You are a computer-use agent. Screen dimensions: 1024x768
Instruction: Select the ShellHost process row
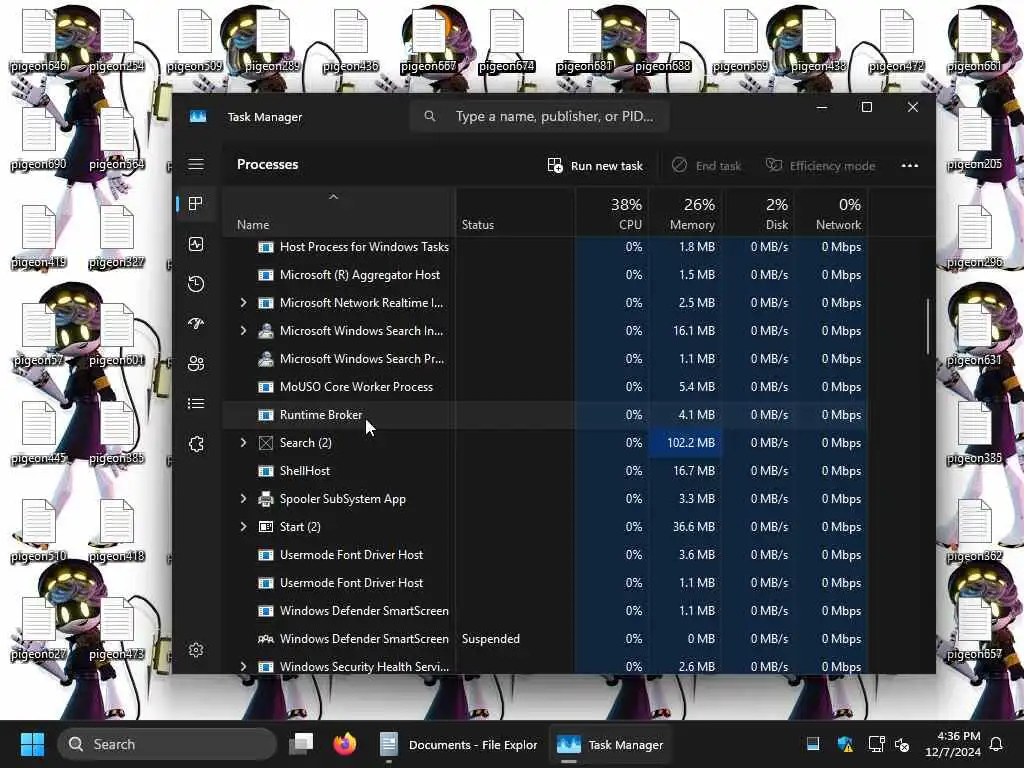click(x=545, y=471)
